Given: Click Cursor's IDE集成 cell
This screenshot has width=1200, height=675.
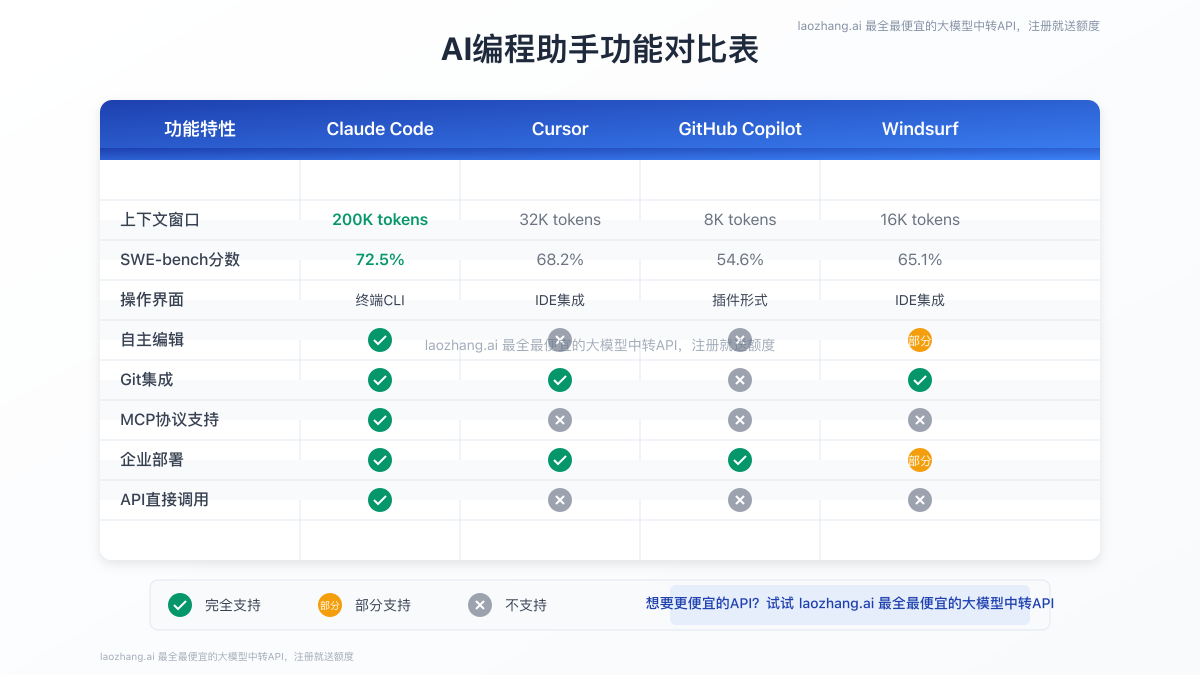Looking at the screenshot, I should coord(560,300).
